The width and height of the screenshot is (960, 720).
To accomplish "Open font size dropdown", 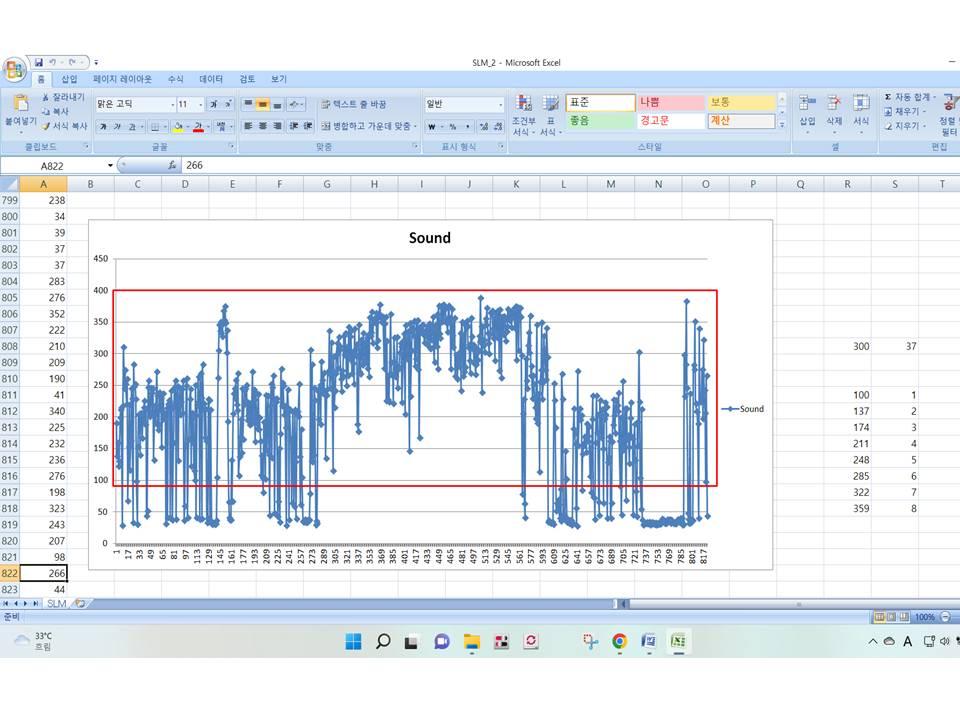I will 201,105.
